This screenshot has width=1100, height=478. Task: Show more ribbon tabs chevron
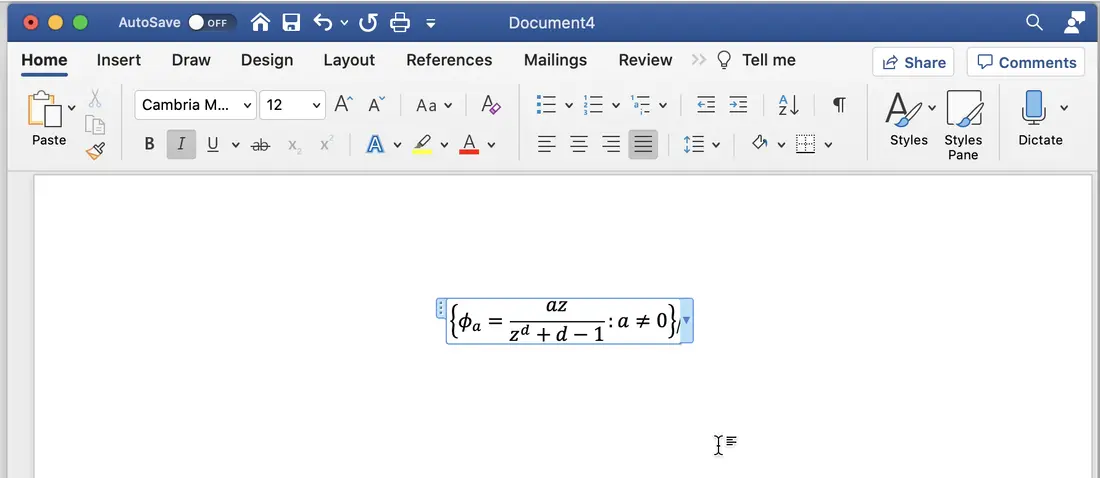tap(698, 60)
